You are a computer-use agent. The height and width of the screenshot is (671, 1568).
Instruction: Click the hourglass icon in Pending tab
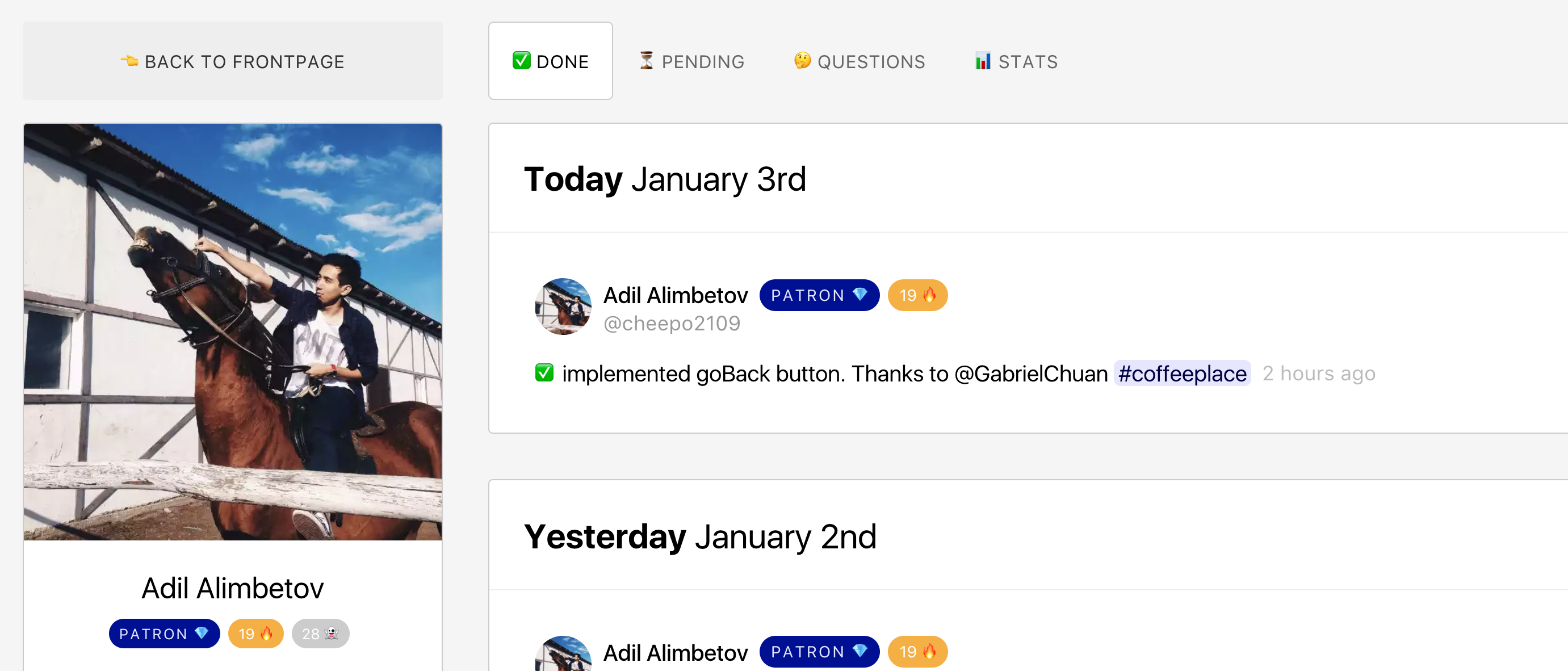coord(647,61)
